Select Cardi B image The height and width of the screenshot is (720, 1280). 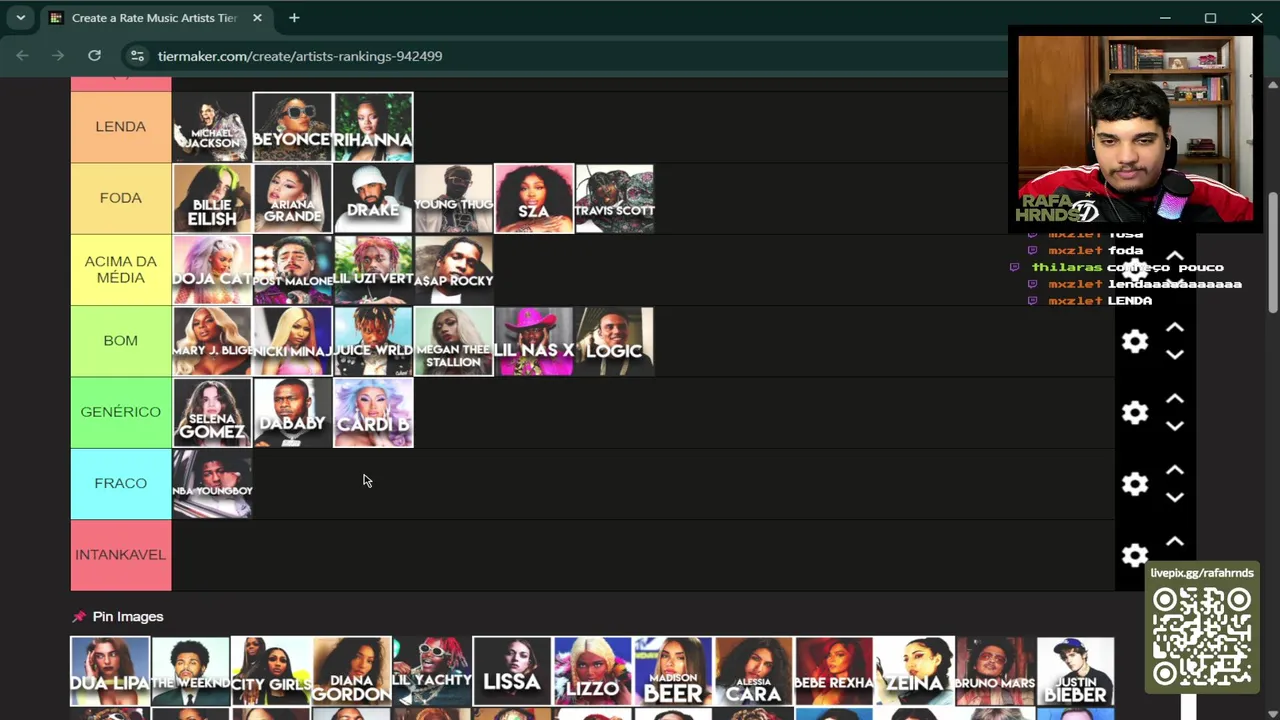(x=373, y=412)
